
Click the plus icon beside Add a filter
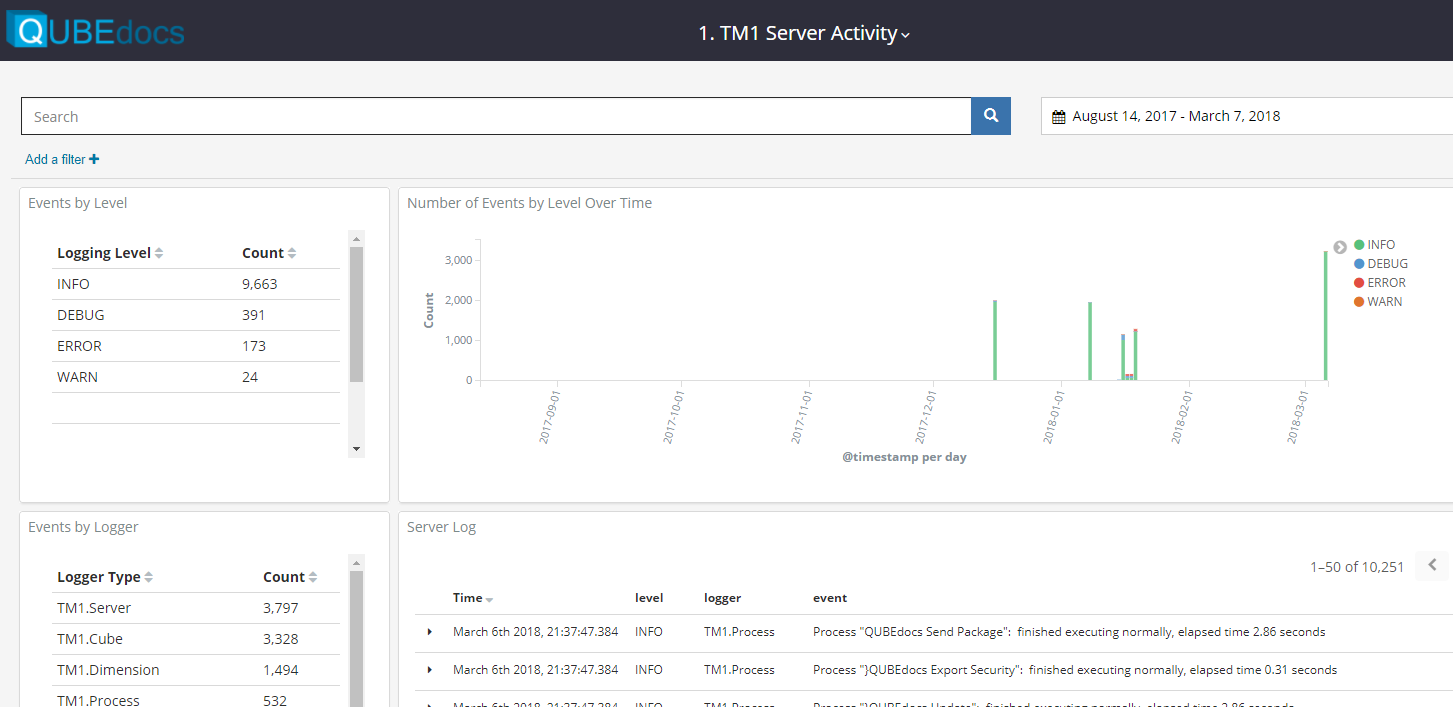94,159
